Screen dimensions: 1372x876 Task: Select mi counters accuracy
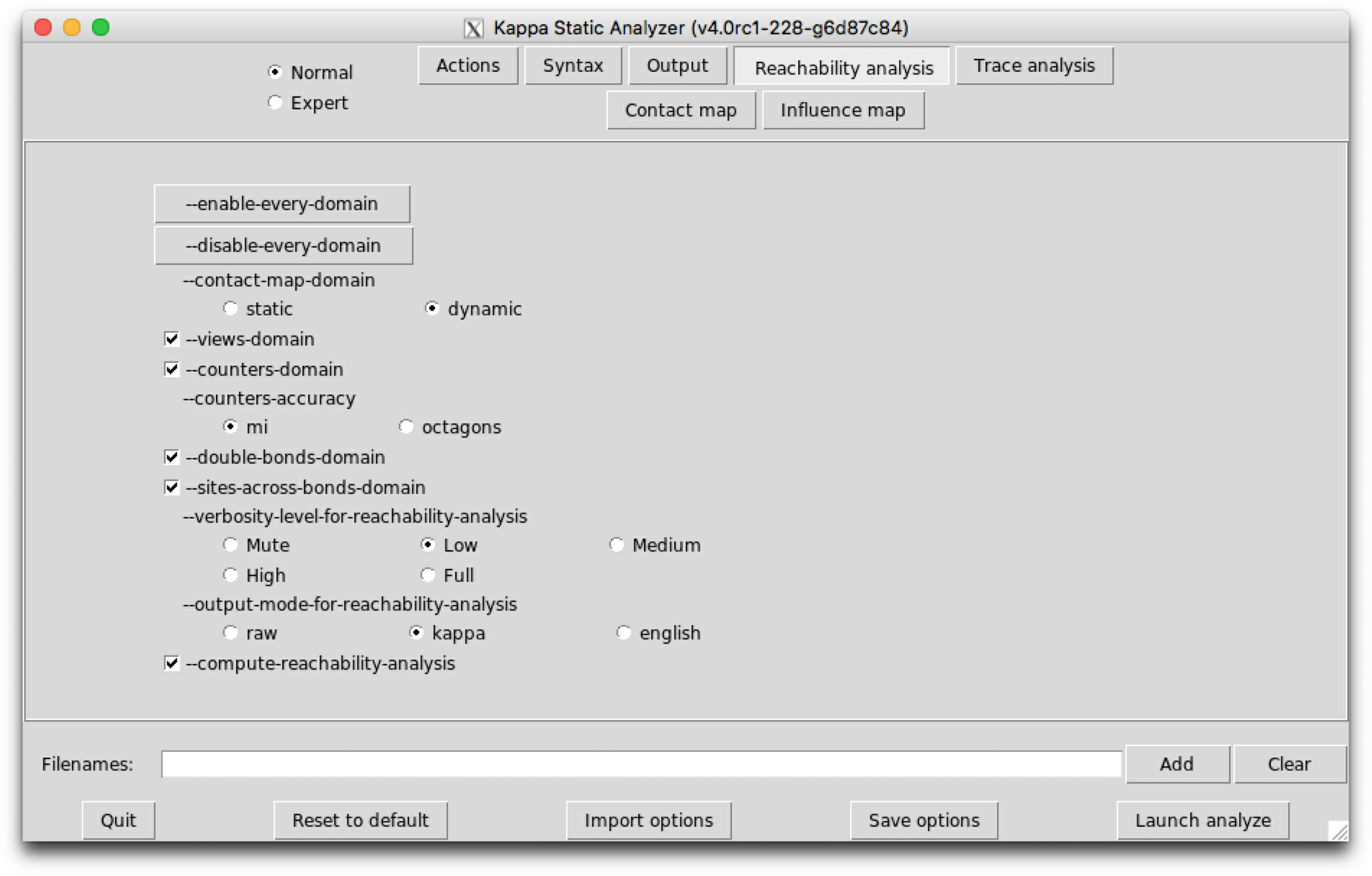tap(230, 427)
